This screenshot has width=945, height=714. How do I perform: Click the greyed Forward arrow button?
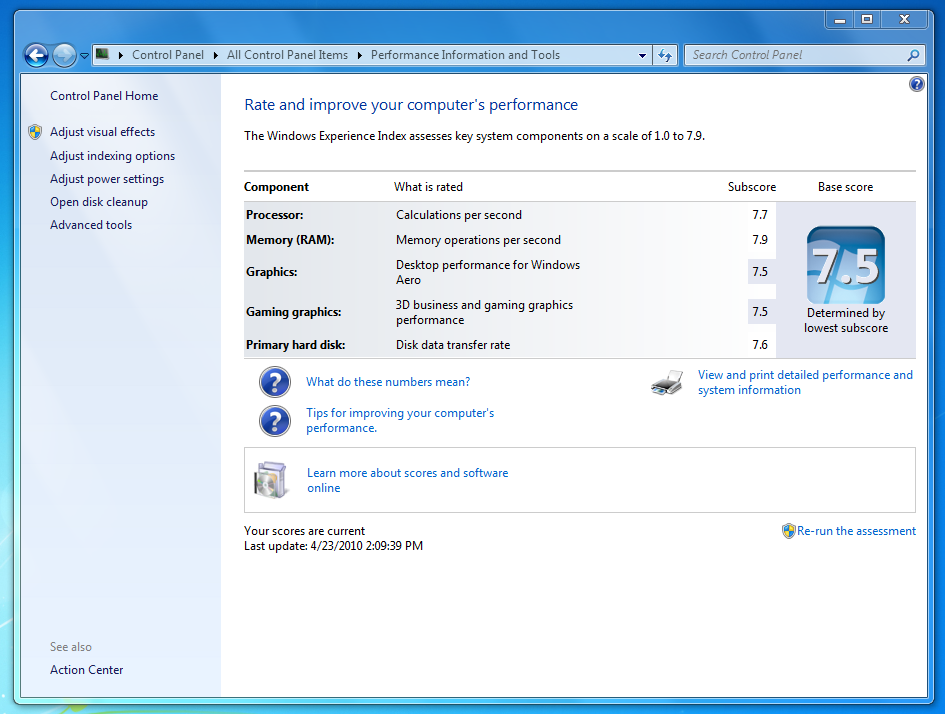coord(64,55)
